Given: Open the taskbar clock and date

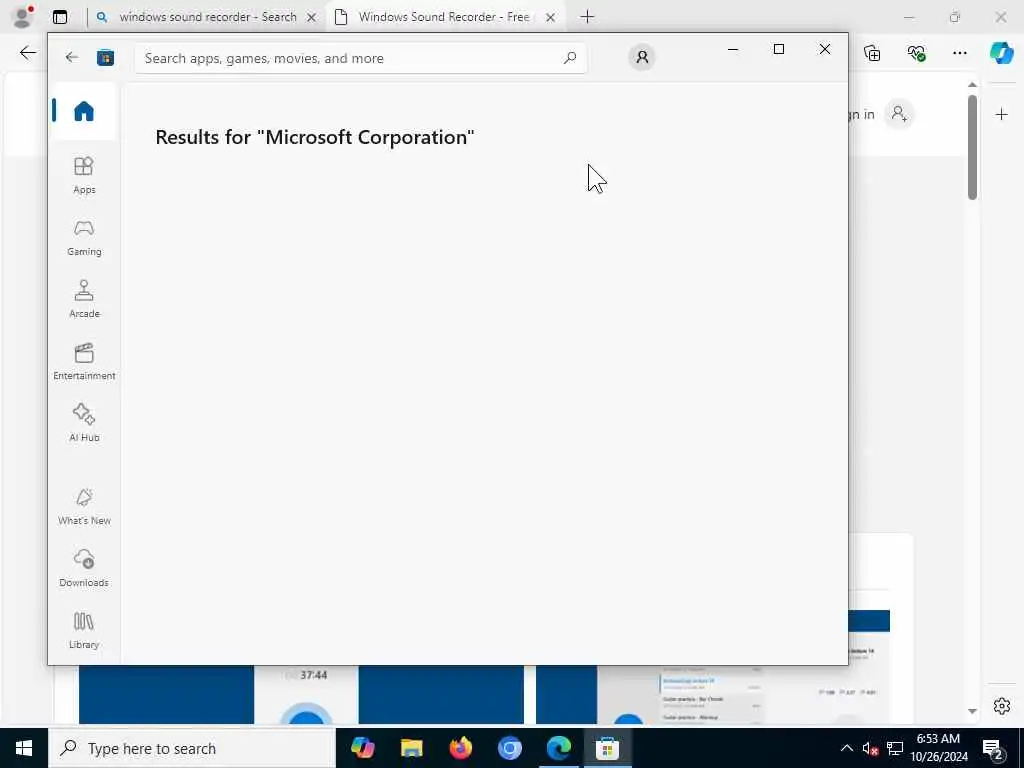Looking at the screenshot, I should click(x=938, y=748).
